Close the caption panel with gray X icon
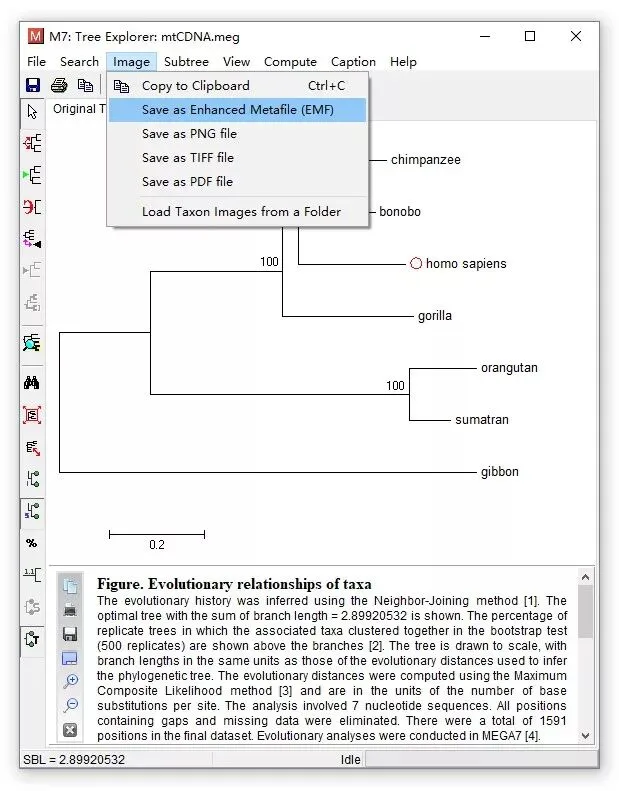Viewport: 619px width, 791px height. pyautogui.click(x=70, y=729)
